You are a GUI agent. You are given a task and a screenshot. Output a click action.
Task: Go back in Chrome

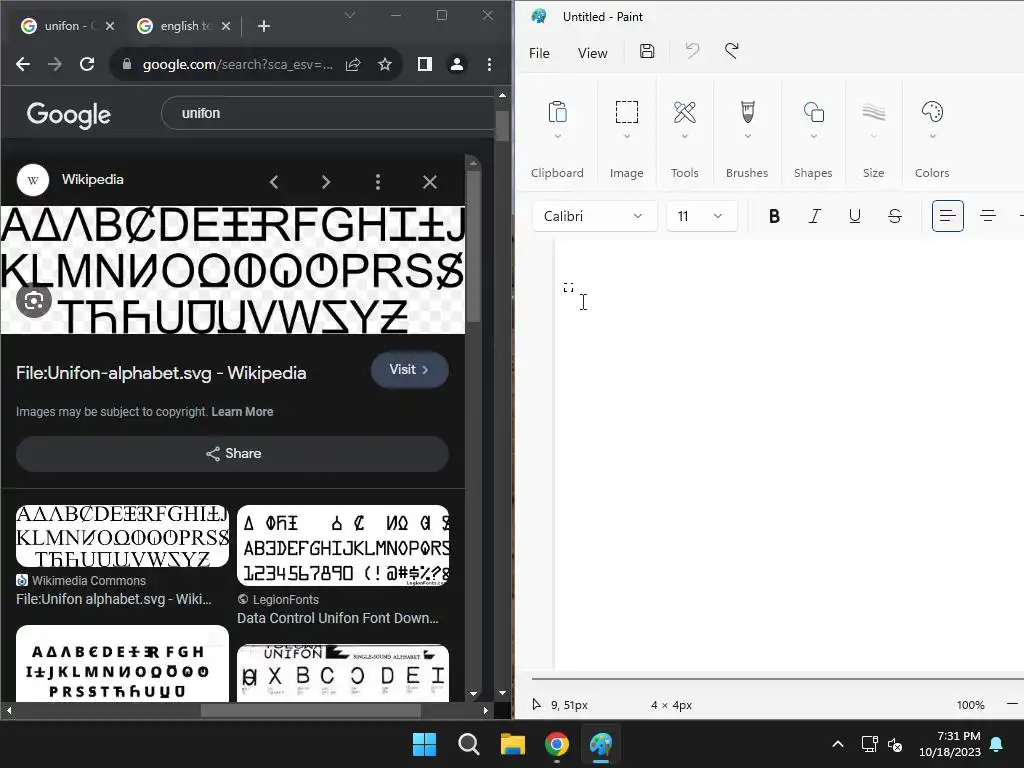click(x=23, y=64)
